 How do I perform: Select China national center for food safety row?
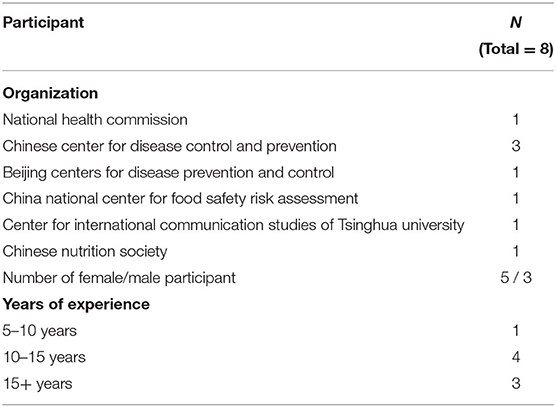click(x=278, y=199)
